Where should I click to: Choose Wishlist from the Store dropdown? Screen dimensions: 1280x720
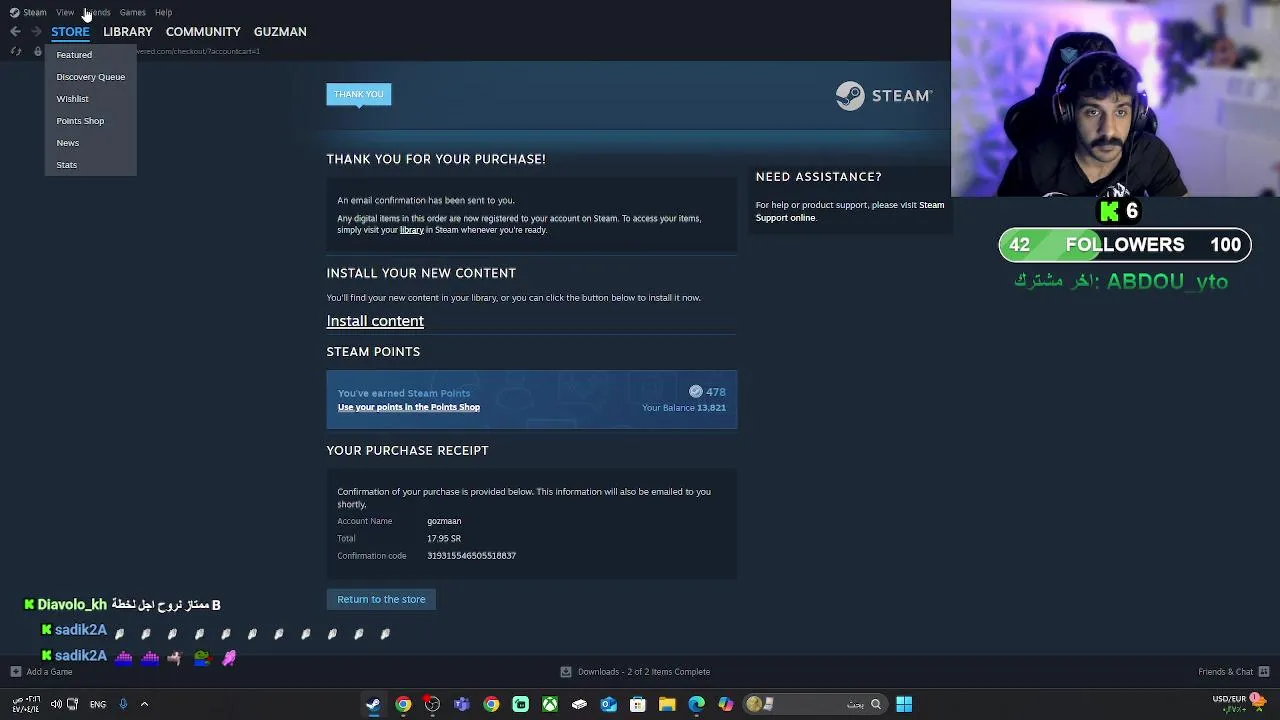point(72,99)
